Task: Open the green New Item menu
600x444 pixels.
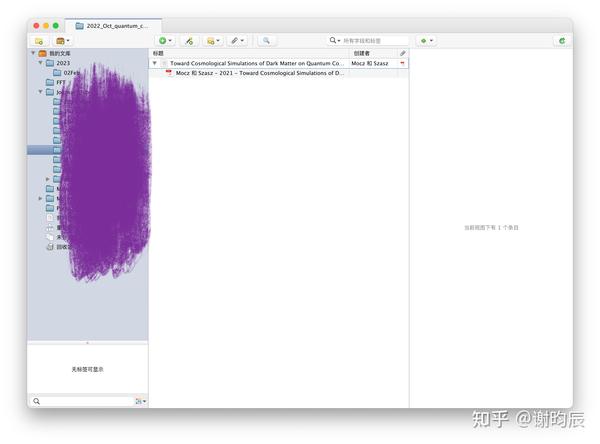Action: pos(165,41)
